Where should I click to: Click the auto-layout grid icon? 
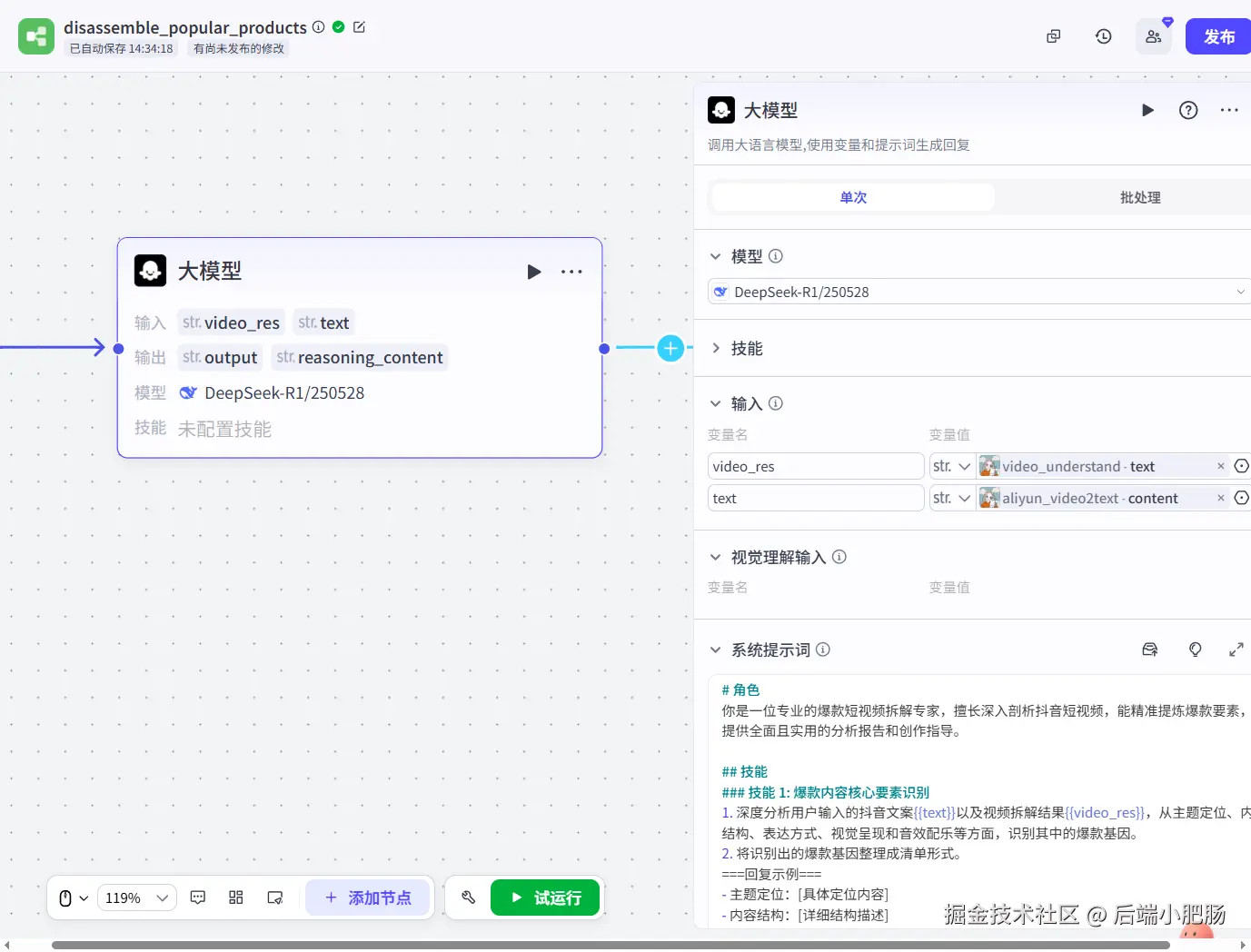point(236,897)
